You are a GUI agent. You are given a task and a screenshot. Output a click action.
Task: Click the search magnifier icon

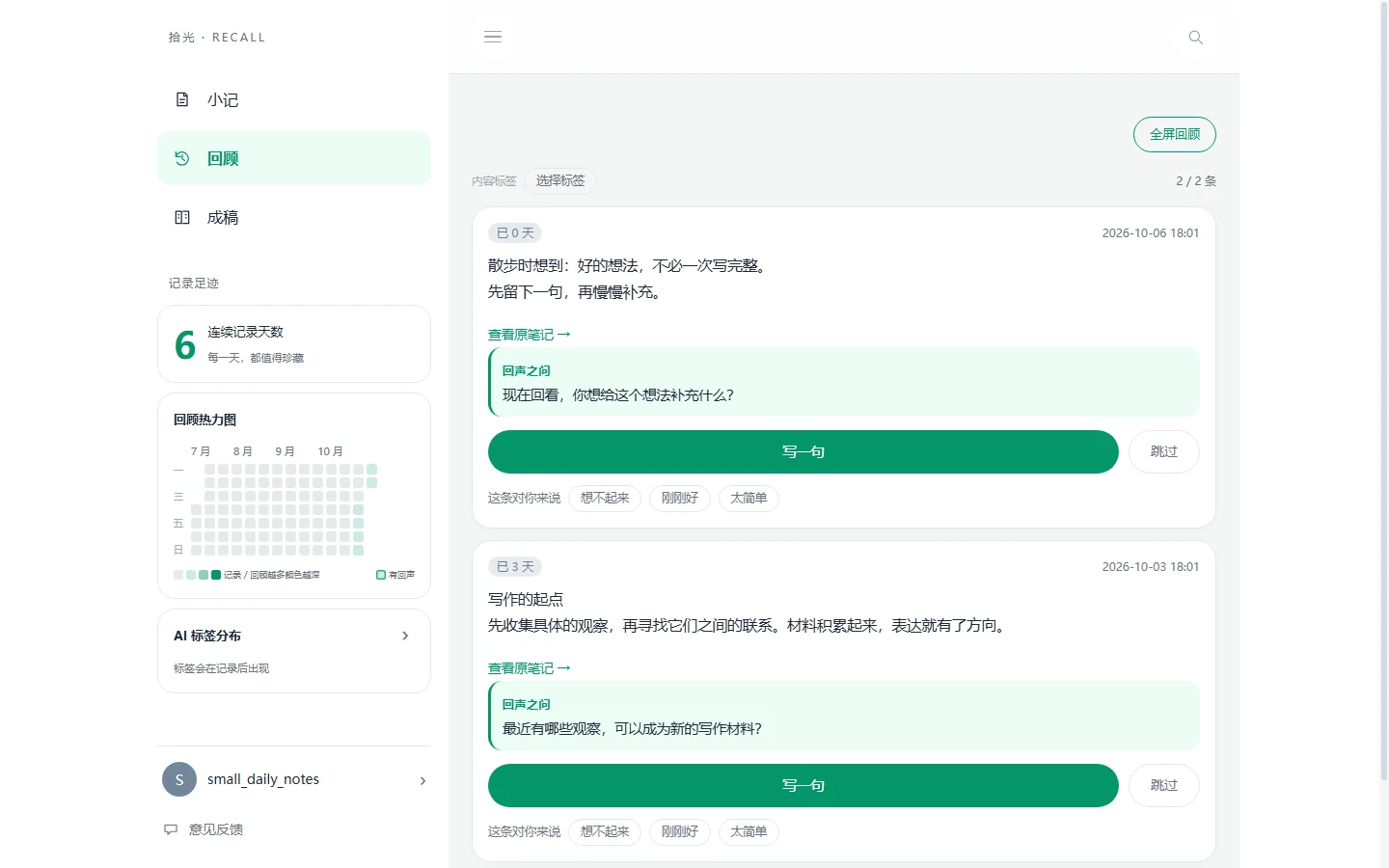click(1196, 38)
